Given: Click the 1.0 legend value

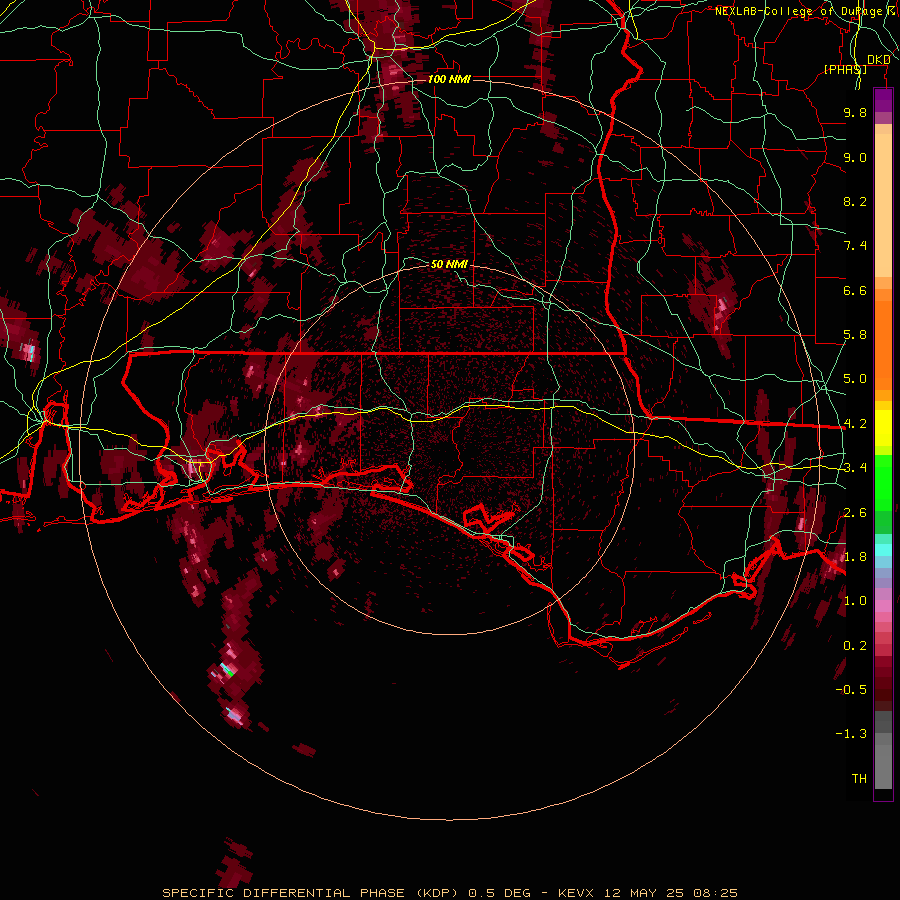Looking at the screenshot, I should [855, 601].
